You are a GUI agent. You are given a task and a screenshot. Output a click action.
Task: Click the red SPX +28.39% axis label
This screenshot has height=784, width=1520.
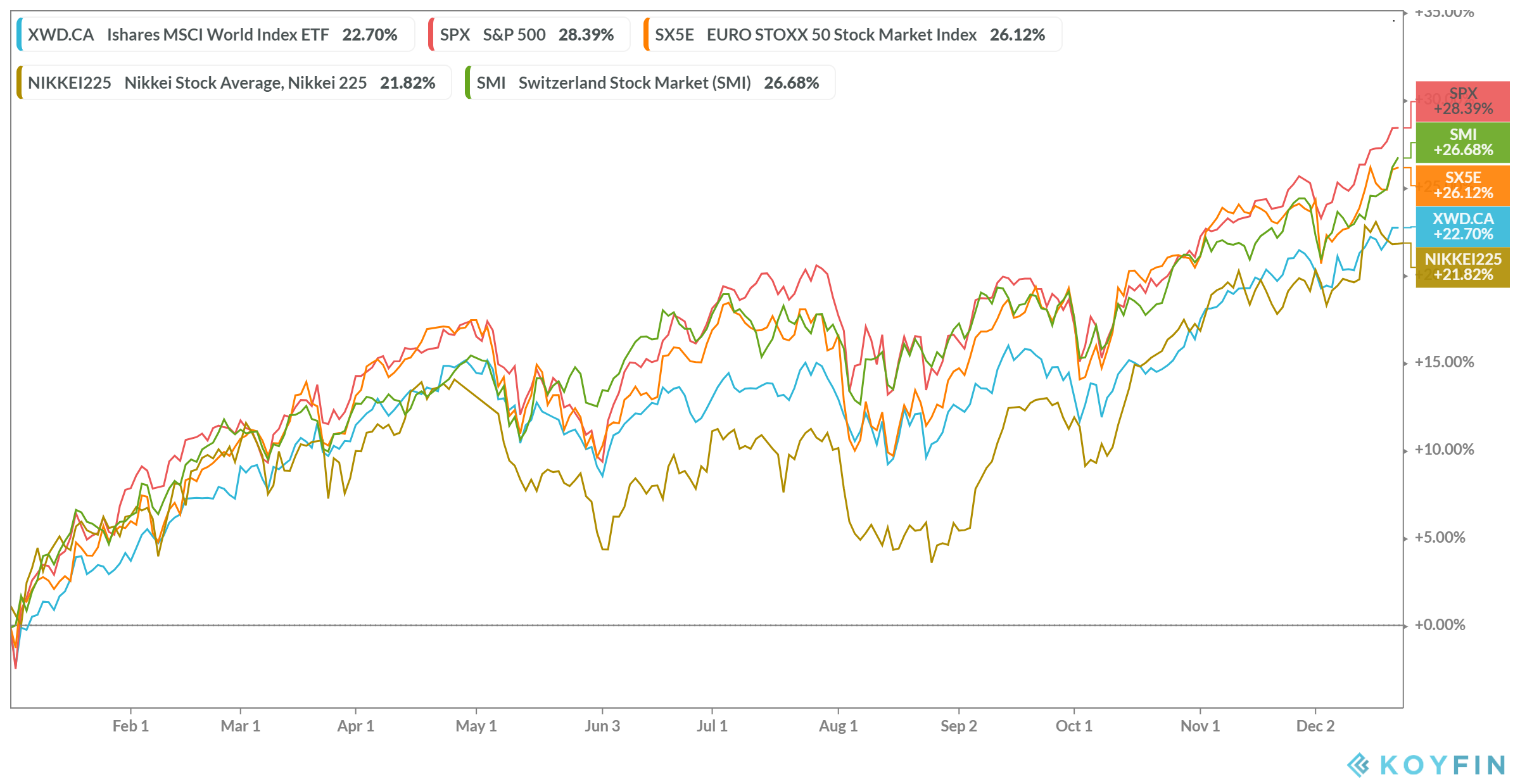tap(1462, 101)
